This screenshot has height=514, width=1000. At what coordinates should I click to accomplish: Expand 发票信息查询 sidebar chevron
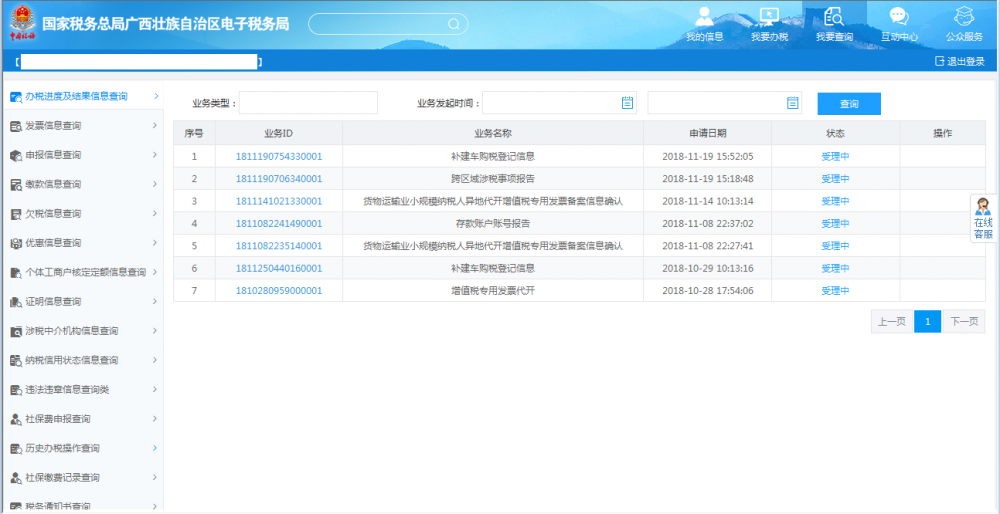[x=154, y=126]
